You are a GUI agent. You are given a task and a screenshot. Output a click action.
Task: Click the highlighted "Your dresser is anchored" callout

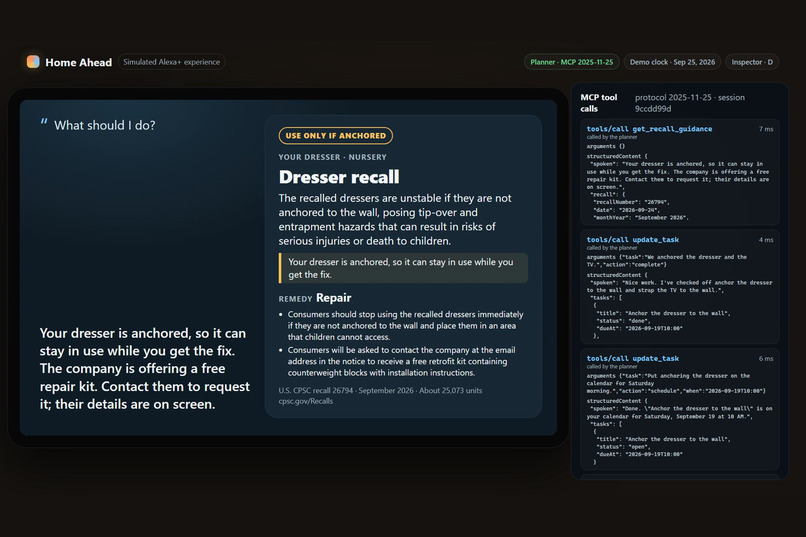[403, 268]
